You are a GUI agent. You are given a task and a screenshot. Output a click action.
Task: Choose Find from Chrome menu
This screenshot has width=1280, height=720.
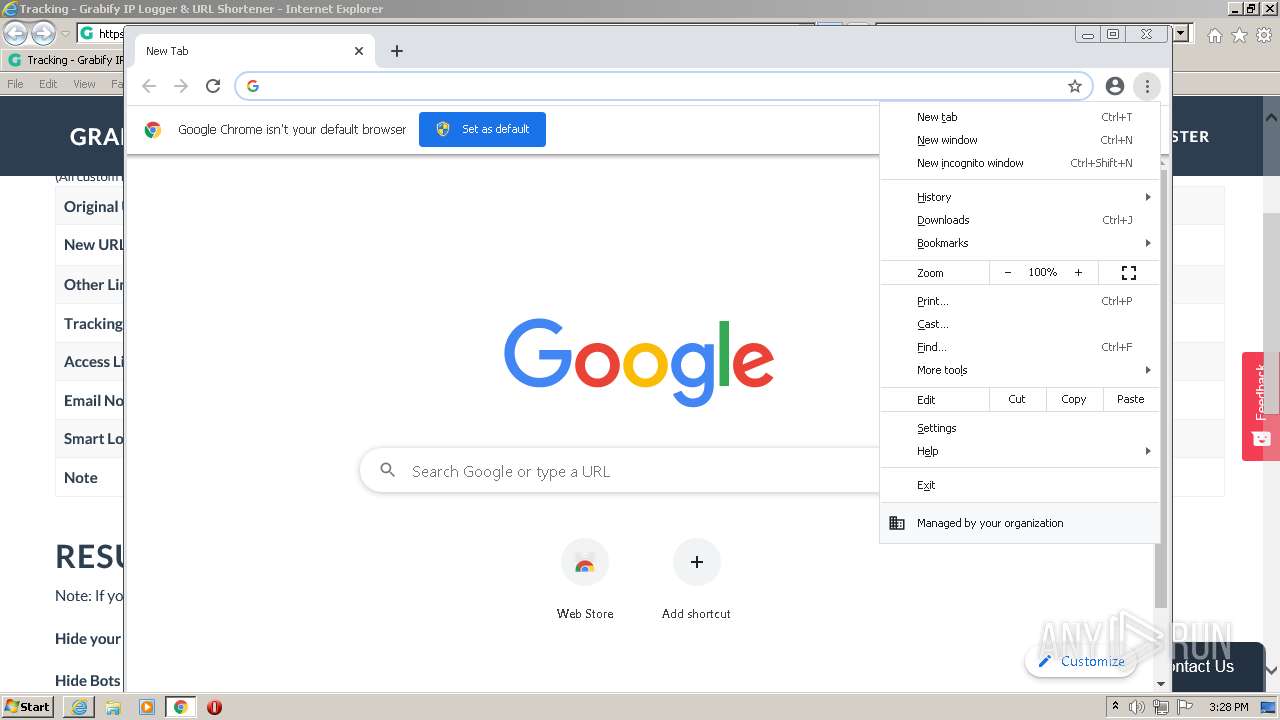tap(1020, 347)
